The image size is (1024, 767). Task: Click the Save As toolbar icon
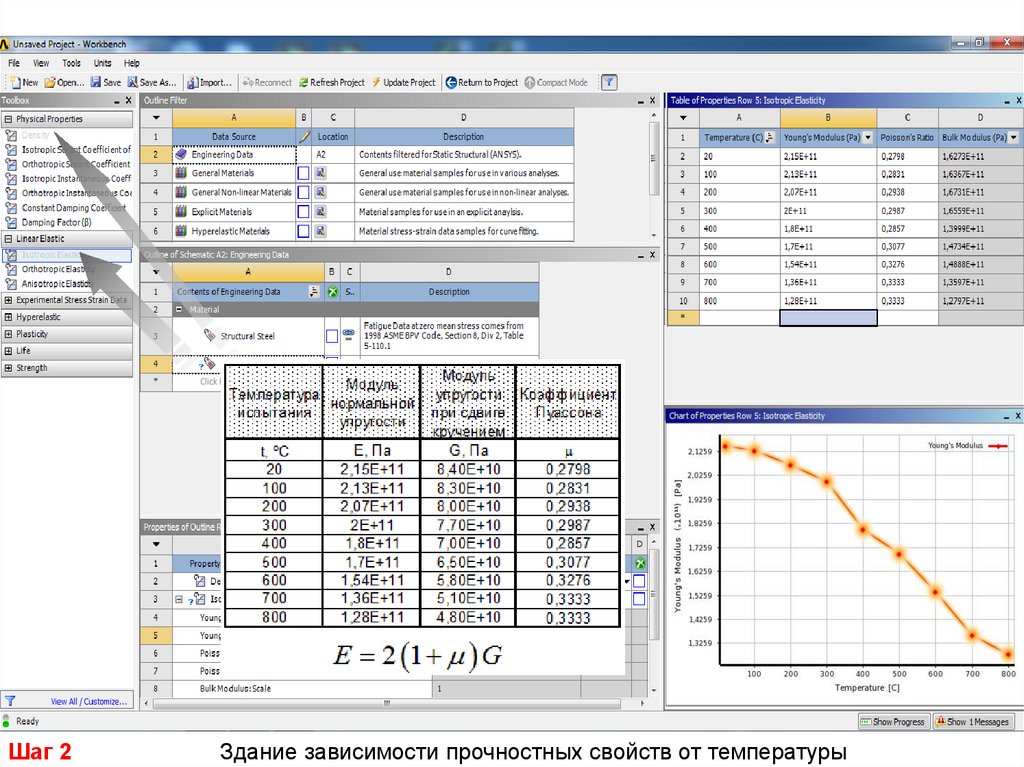coord(132,83)
